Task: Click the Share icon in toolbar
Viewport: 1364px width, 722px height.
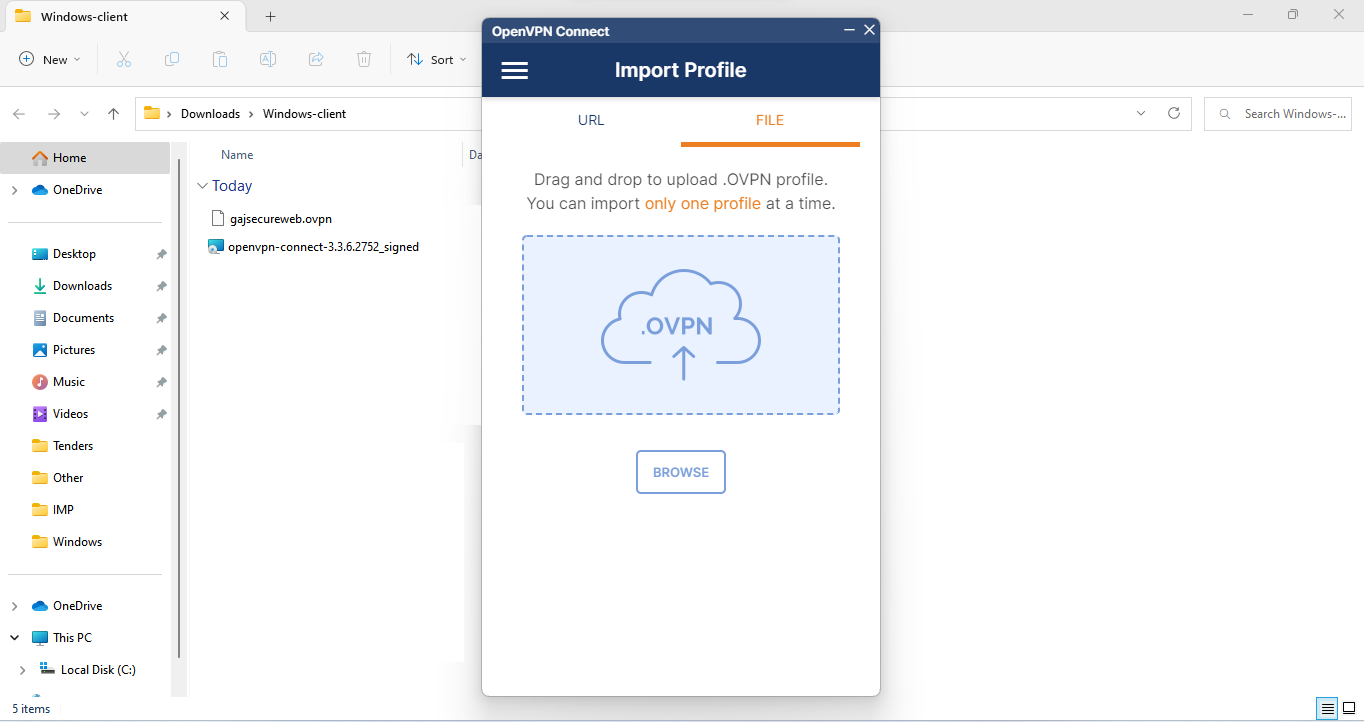Action: [316, 60]
